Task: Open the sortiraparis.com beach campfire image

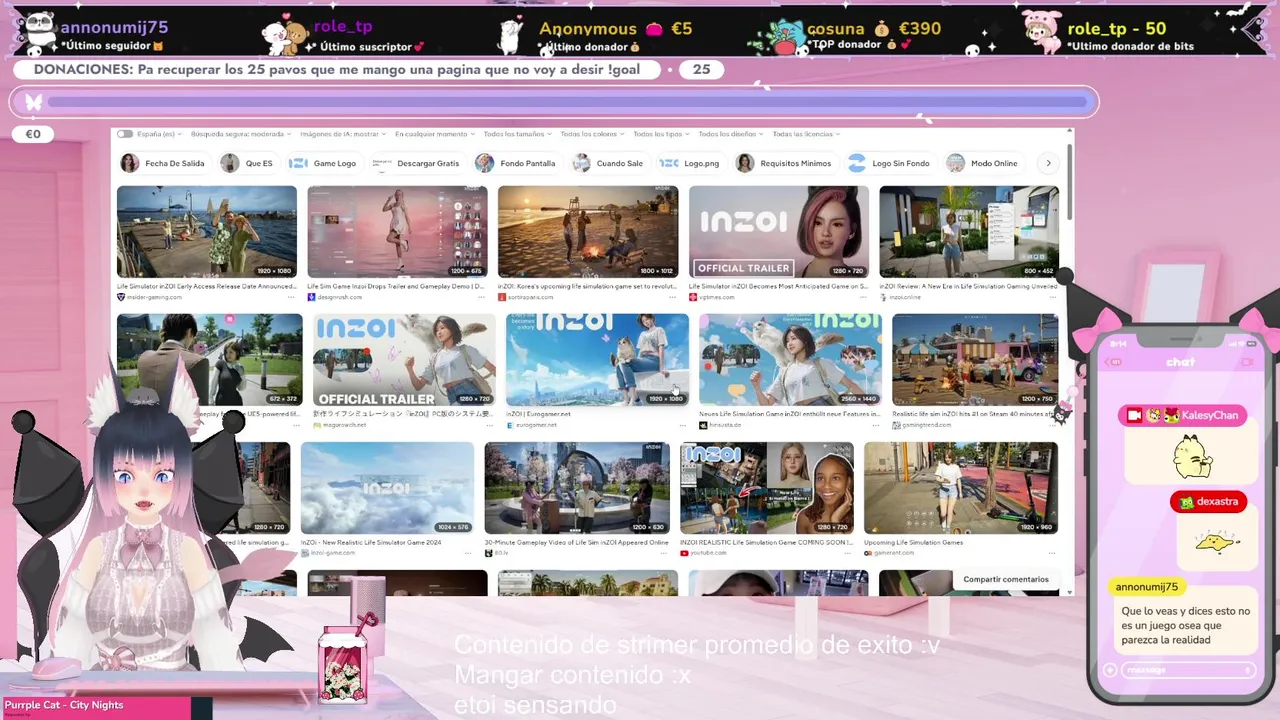Action: point(588,232)
